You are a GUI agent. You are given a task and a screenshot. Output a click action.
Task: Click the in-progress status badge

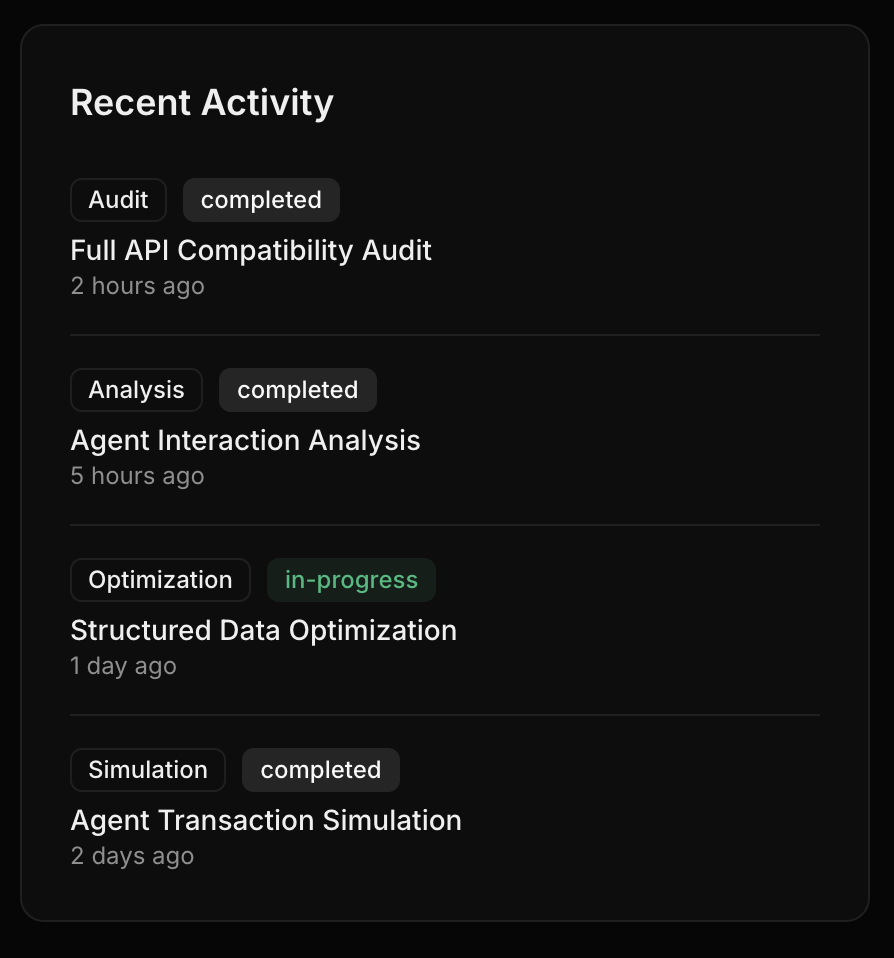(351, 580)
